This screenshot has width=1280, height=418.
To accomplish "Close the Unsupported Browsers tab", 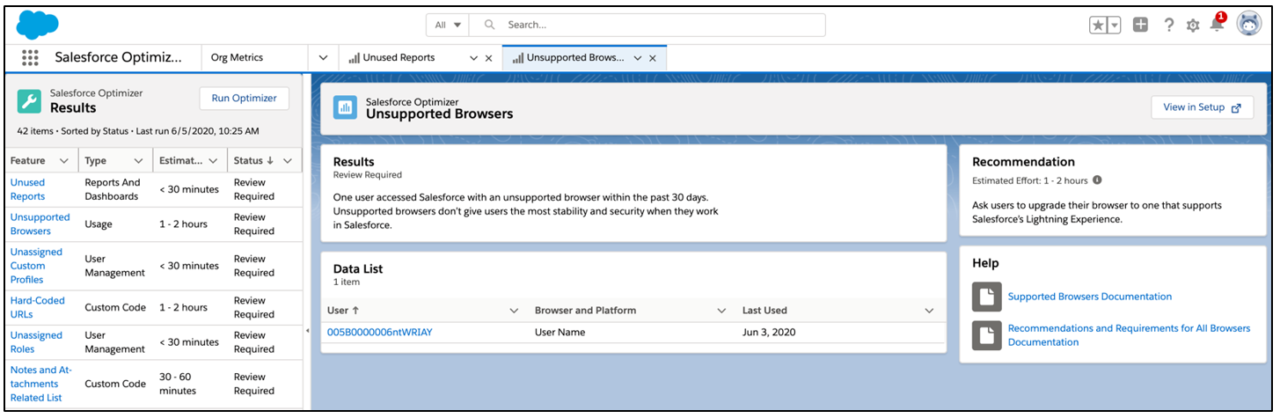I will click(652, 59).
